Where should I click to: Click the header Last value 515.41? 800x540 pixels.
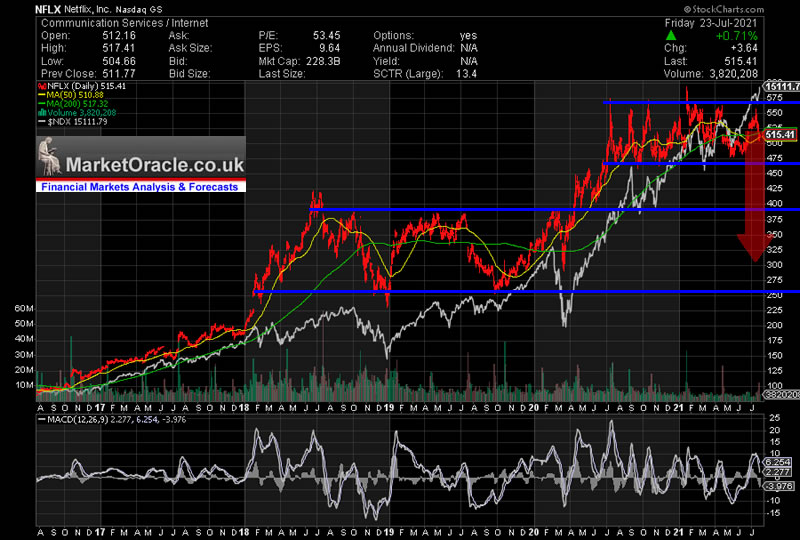click(741, 61)
